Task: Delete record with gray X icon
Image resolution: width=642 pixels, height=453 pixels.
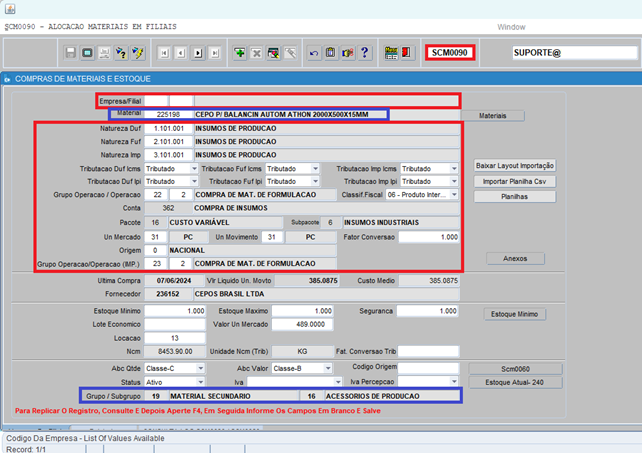Action: 256,53
